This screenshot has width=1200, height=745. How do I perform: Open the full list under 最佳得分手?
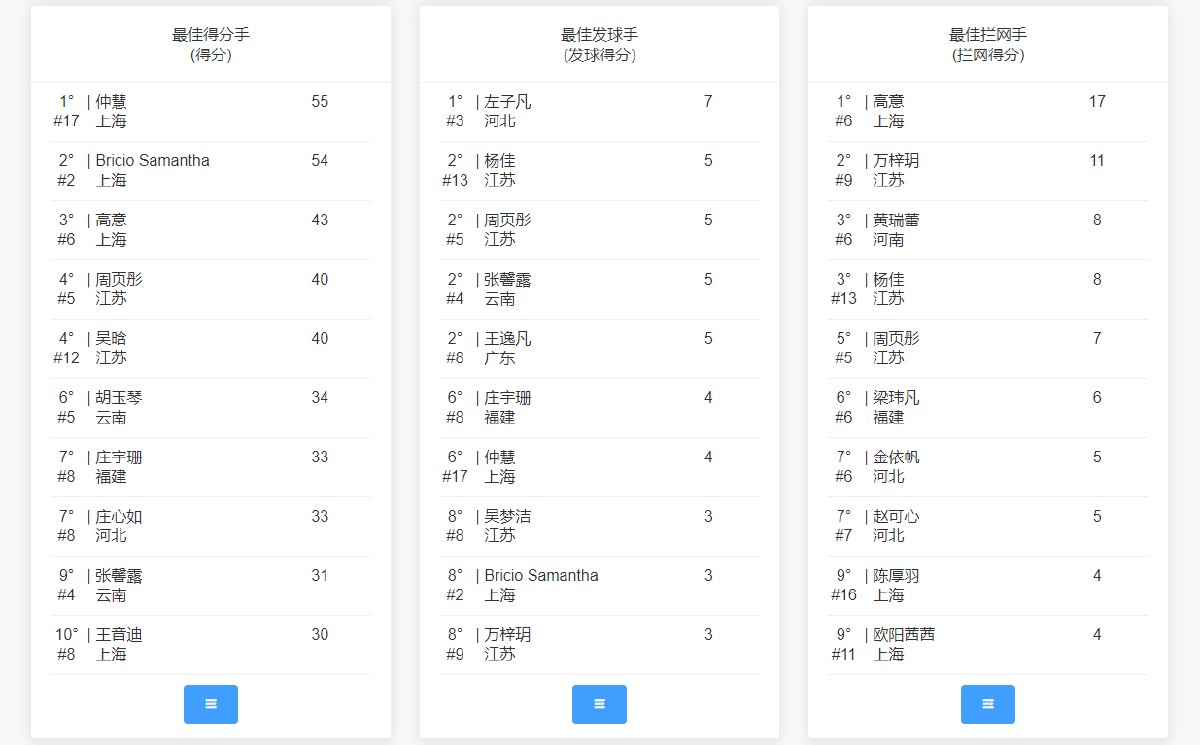[x=211, y=704]
